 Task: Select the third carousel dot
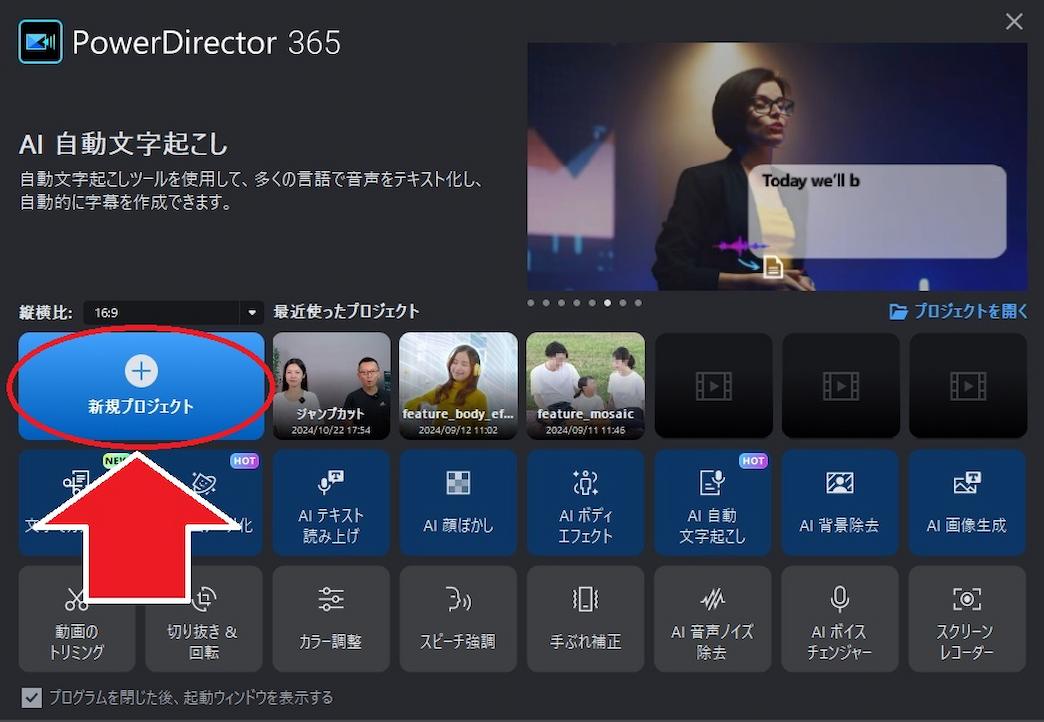[x=561, y=303]
